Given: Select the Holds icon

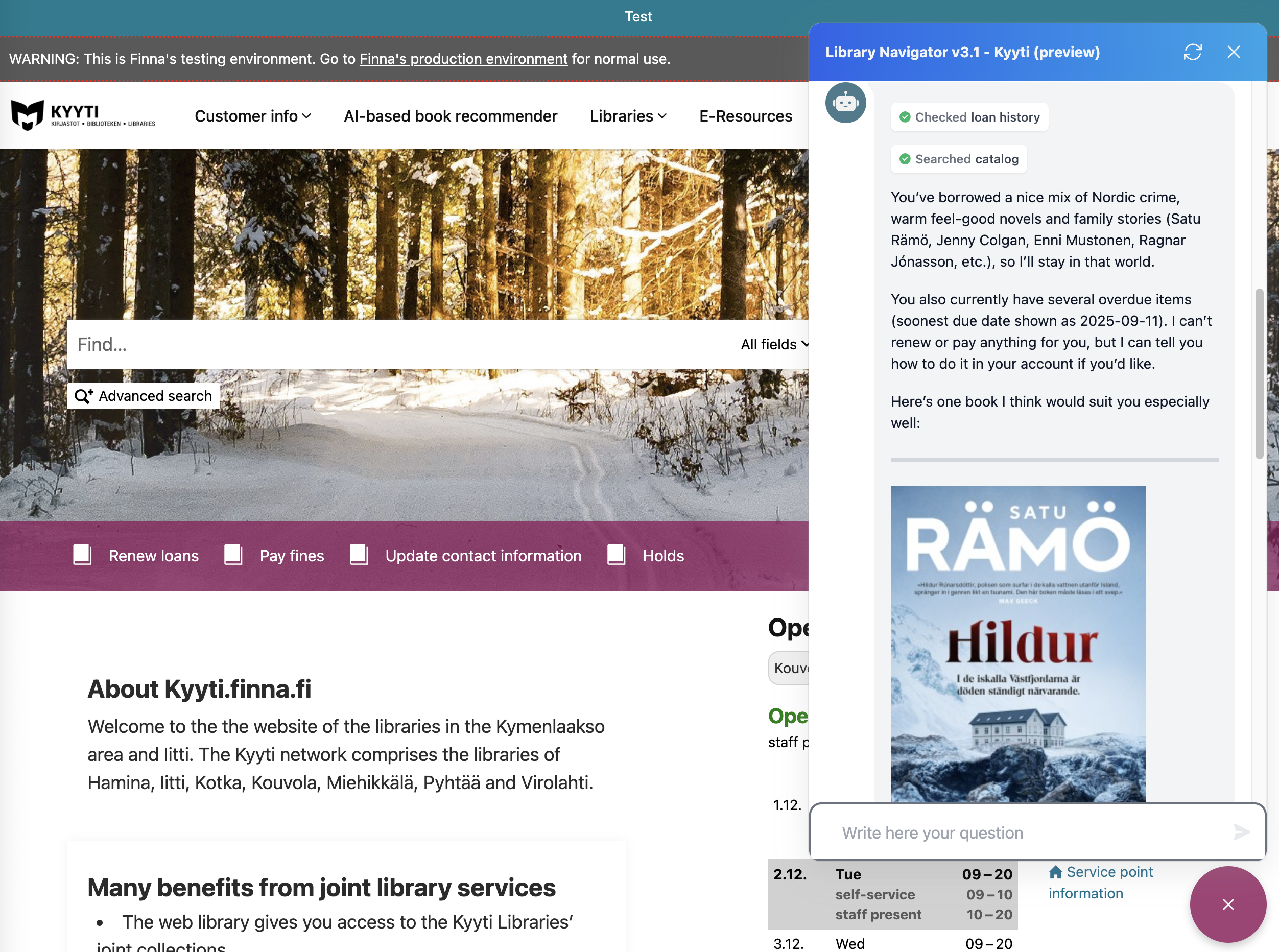Looking at the screenshot, I should click(x=615, y=555).
